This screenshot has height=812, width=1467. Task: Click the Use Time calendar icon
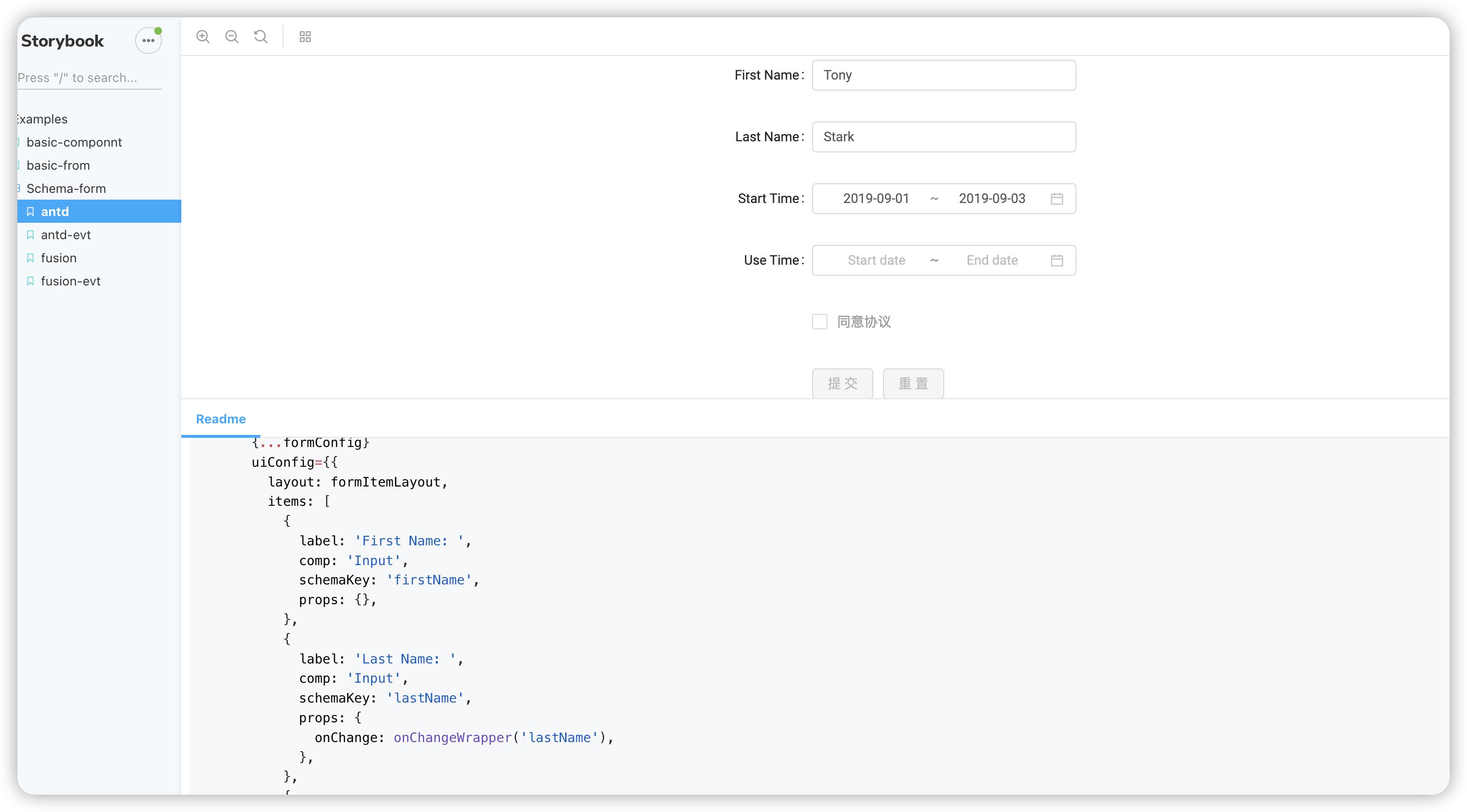point(1057,260)
